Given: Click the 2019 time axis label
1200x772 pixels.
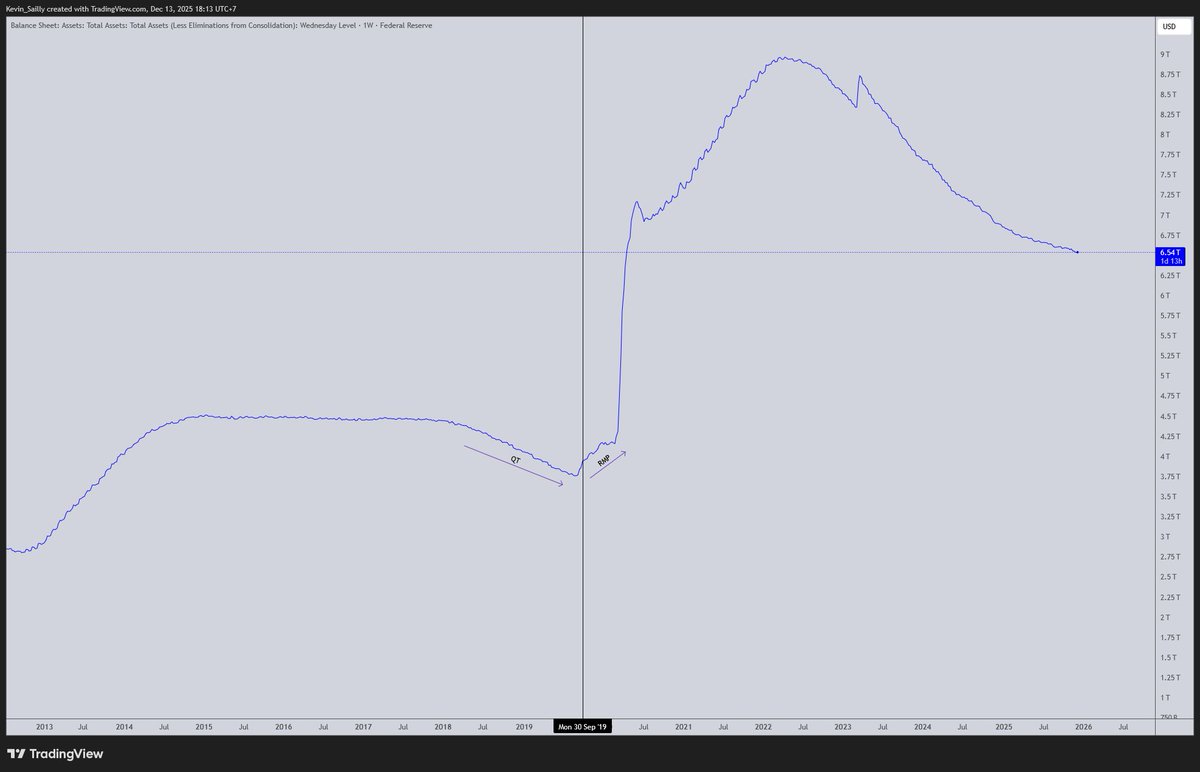Looking at the screenshot, I should click(523, 727).
